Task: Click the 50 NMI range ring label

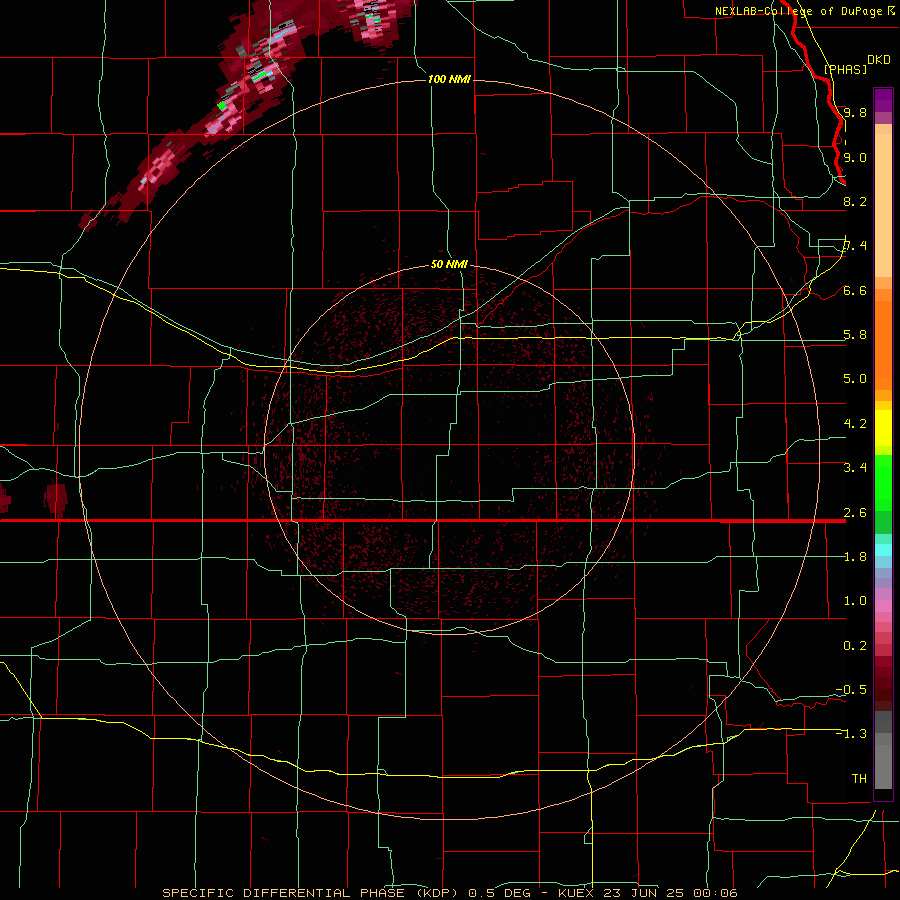Action: tap(449, 265)
